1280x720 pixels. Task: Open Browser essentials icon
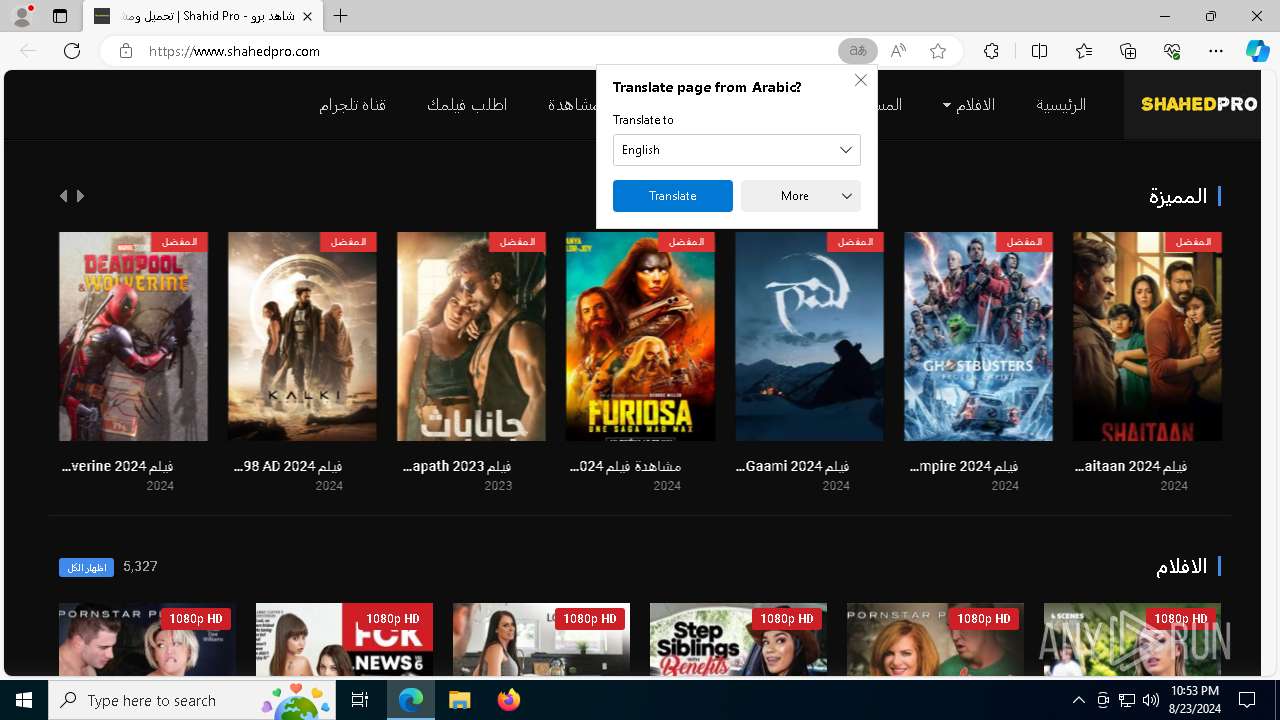[1172, 51]
